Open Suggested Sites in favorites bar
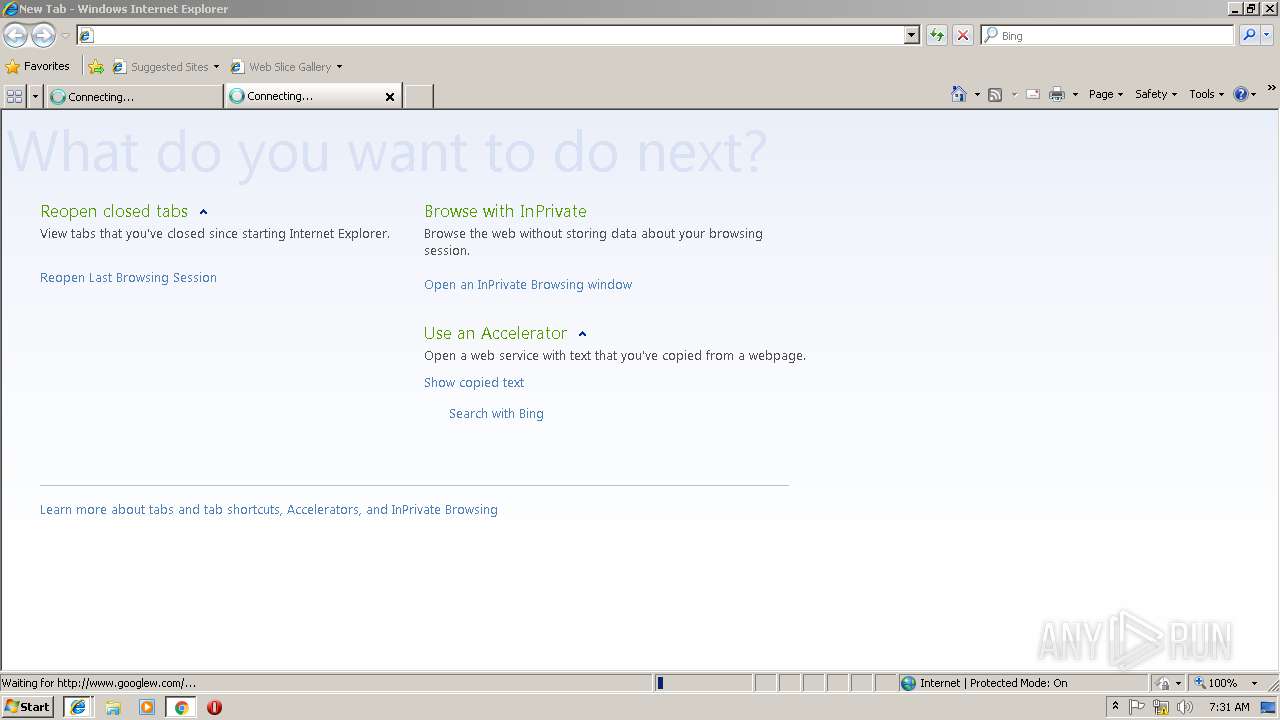 tap(166, 67)
